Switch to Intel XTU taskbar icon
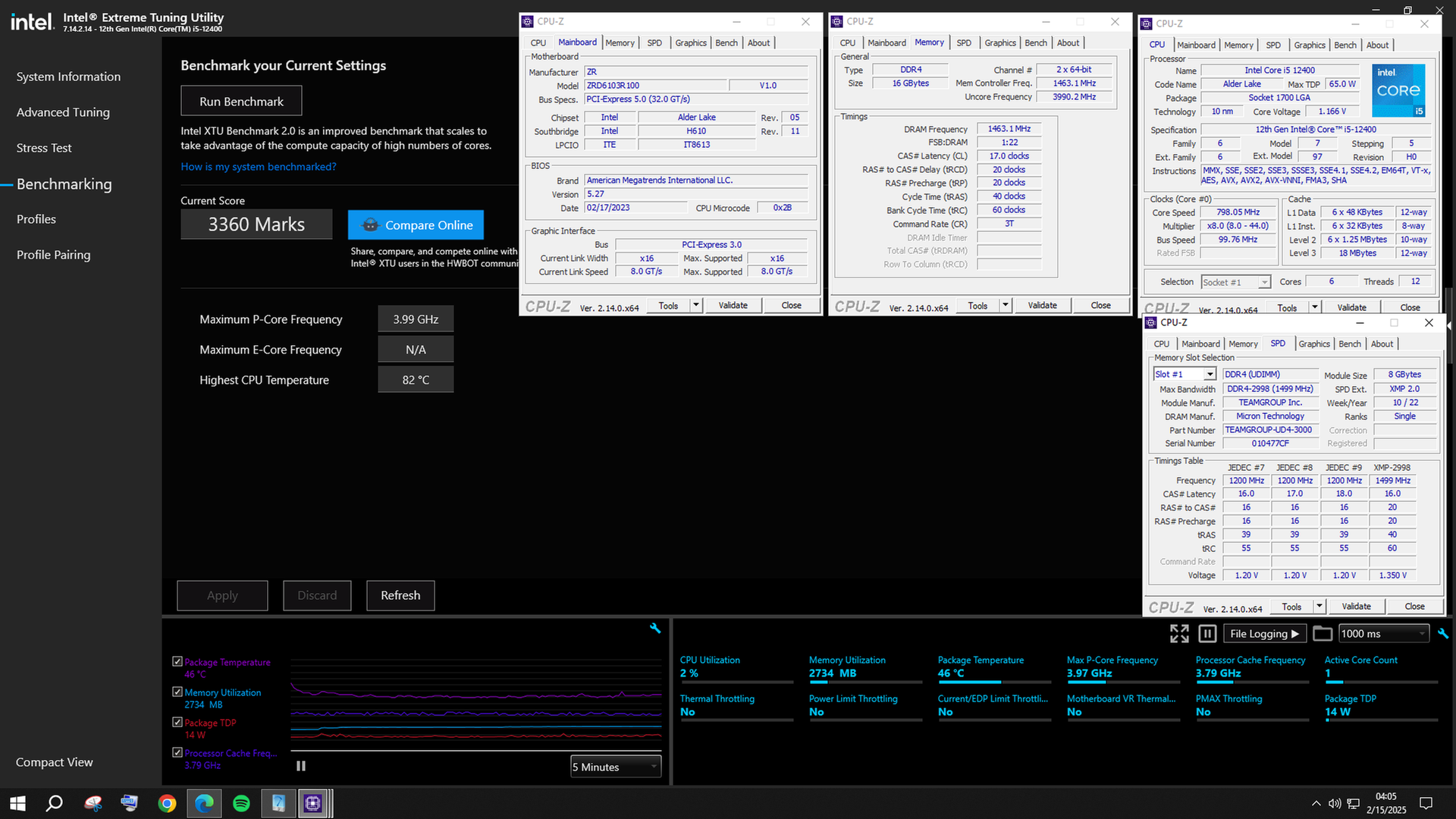This screenshot has height=819, width=1456. 278,803
